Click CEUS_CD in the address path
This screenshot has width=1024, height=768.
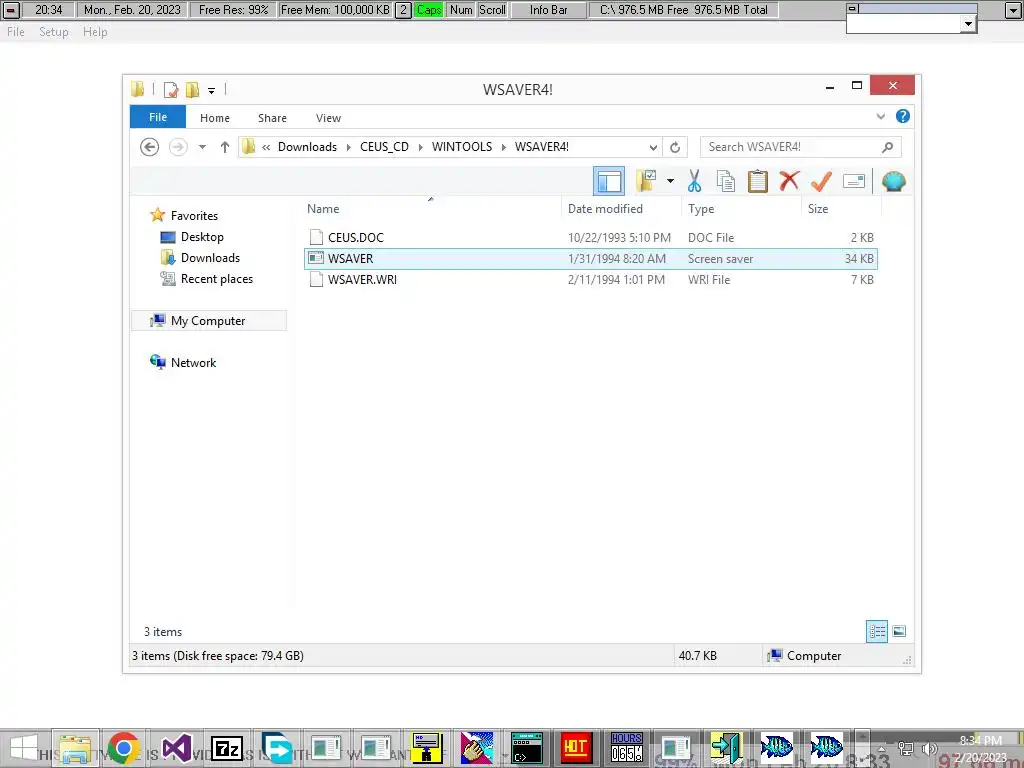(x=384, y=147)
